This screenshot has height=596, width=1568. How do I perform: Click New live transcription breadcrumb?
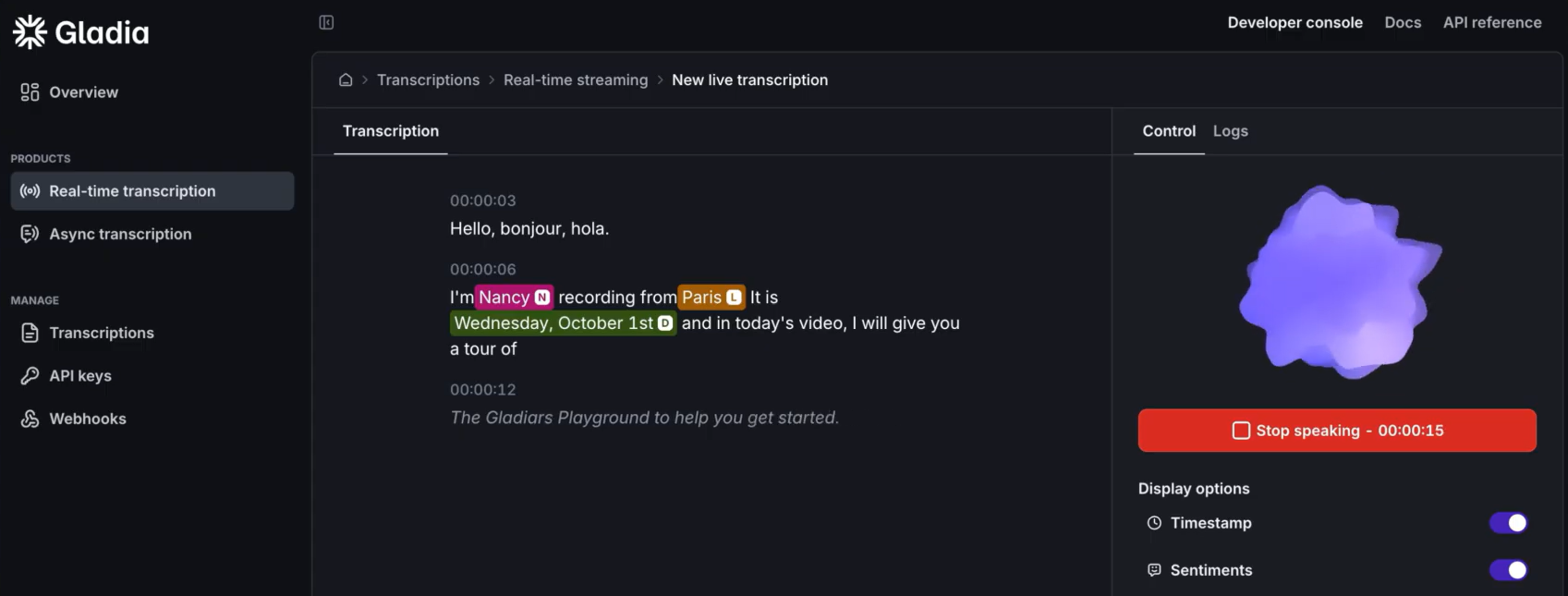point(749,79)
